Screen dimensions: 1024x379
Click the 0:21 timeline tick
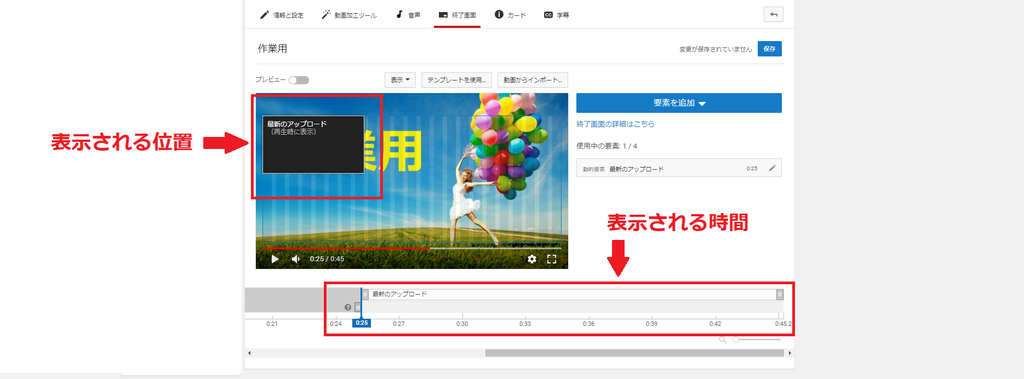click(x=272, y=323)
